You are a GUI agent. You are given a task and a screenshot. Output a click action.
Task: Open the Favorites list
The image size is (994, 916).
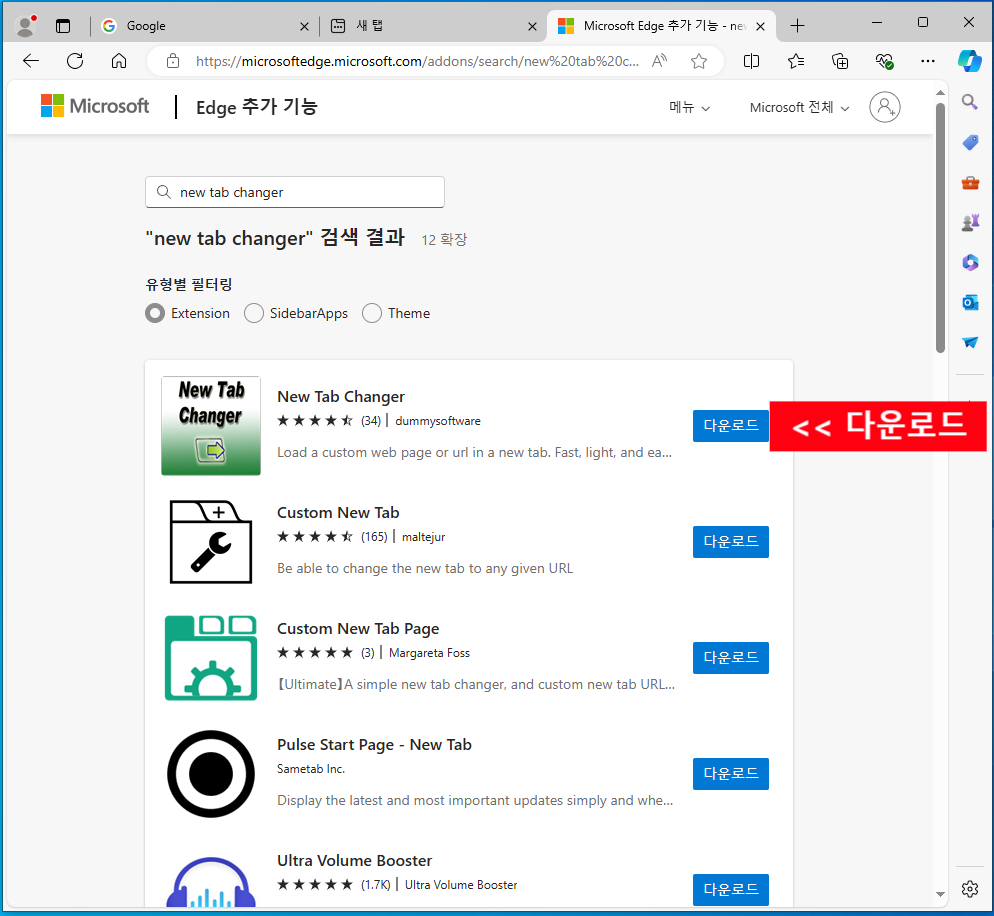click(796, 61)
